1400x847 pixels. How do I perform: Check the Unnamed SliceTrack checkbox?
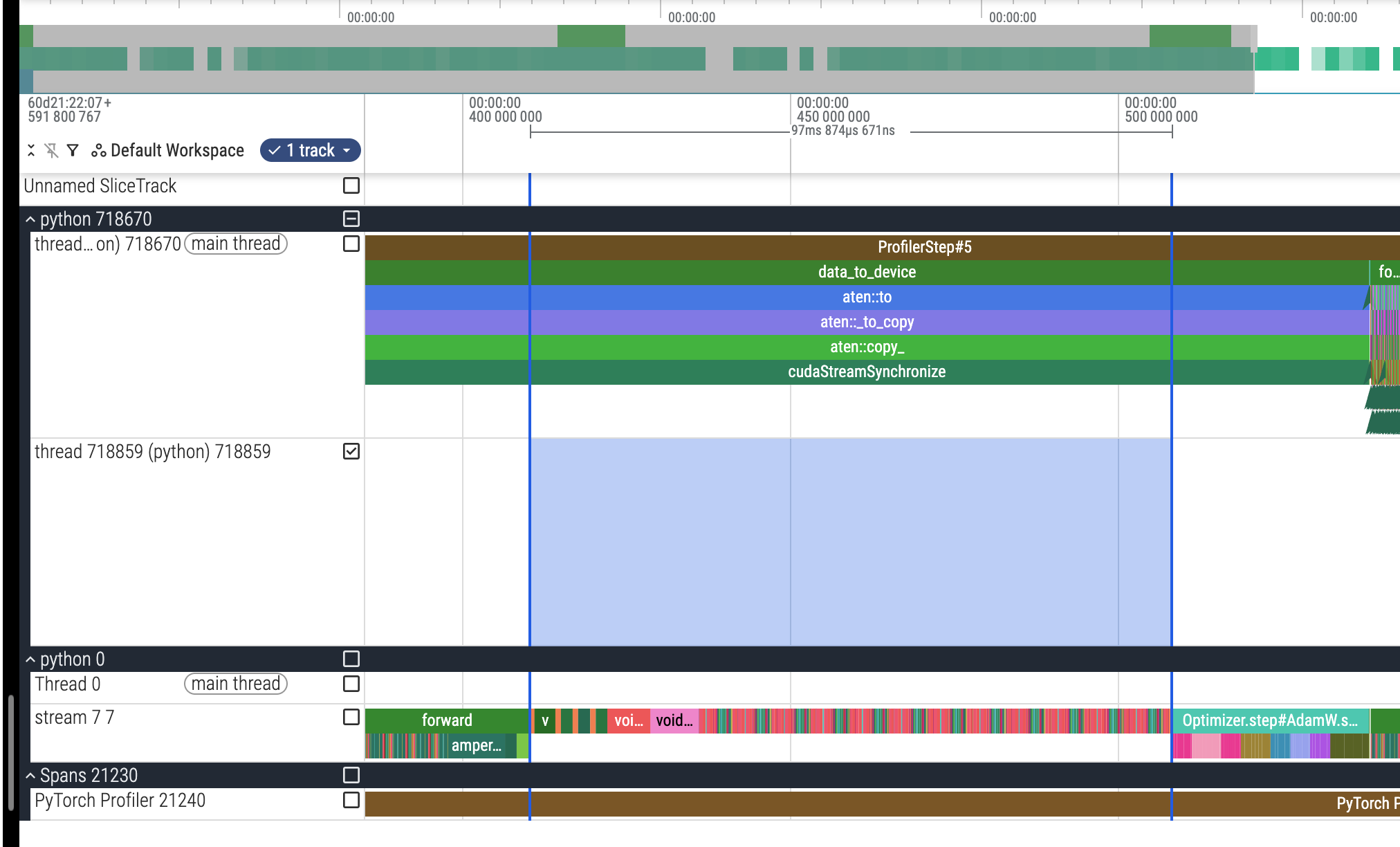(351, 185)
